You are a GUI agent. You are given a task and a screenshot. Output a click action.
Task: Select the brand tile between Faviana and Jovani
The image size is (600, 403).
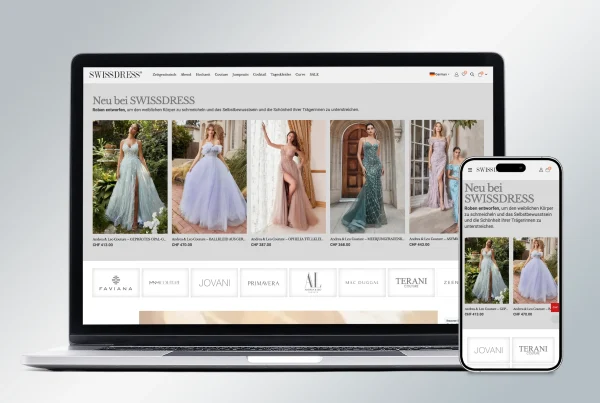point(165,283)
